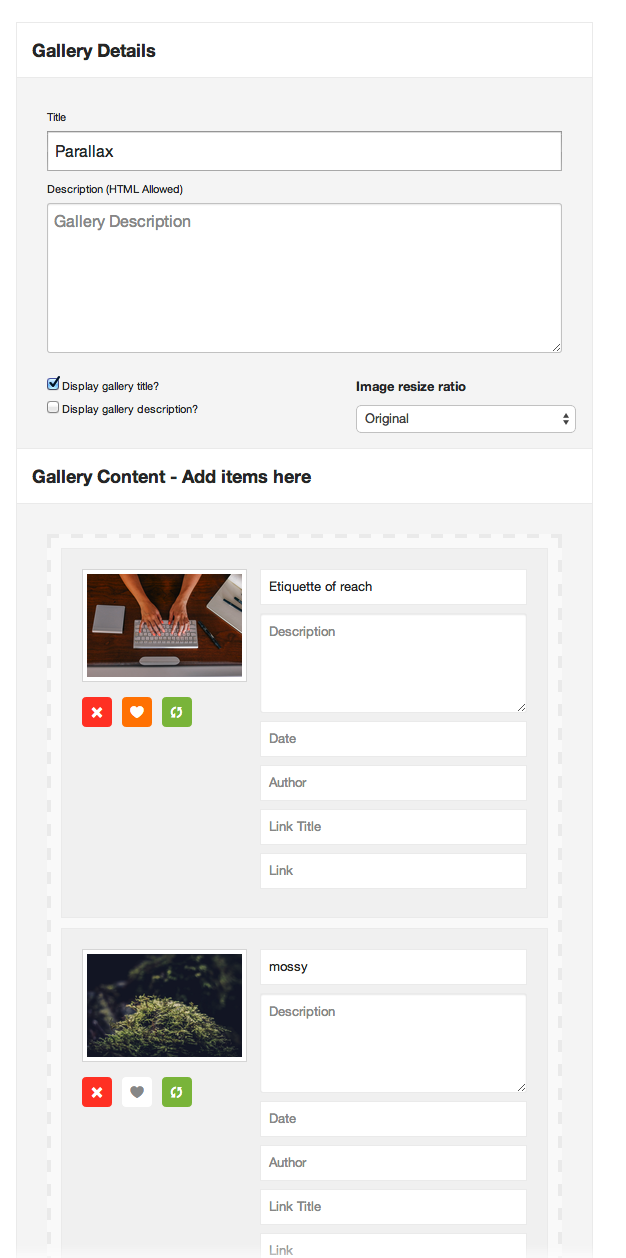Delete the Etiquette of reach item with red X
The width and height of the screenshot is (626, 1258).
pyautogui.click(x=97, y=712)
